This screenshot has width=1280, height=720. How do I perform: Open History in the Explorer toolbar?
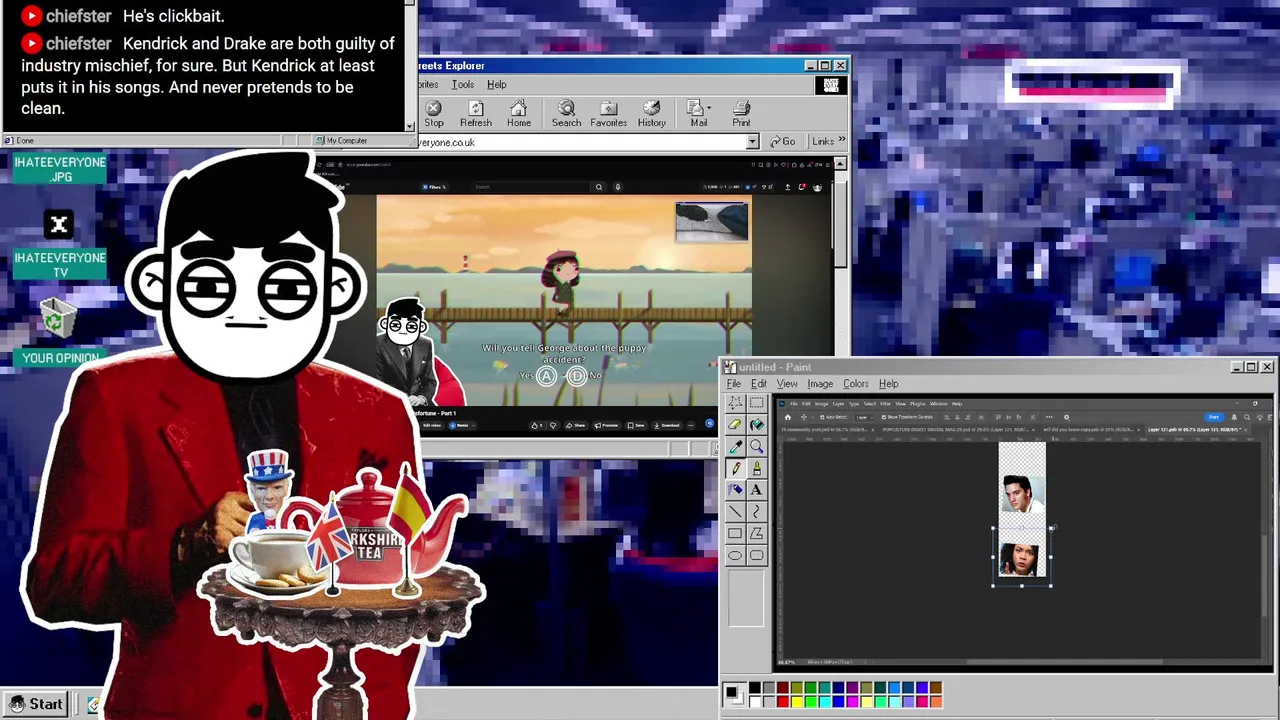coord(651,114)
